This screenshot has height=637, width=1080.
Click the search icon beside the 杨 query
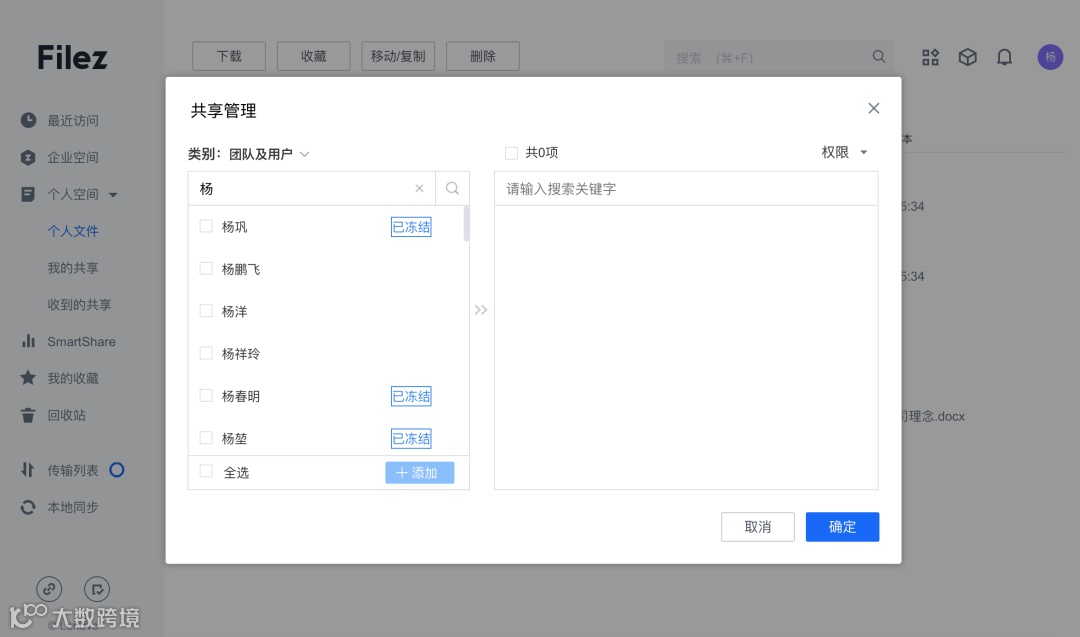[x=453, y=189]
